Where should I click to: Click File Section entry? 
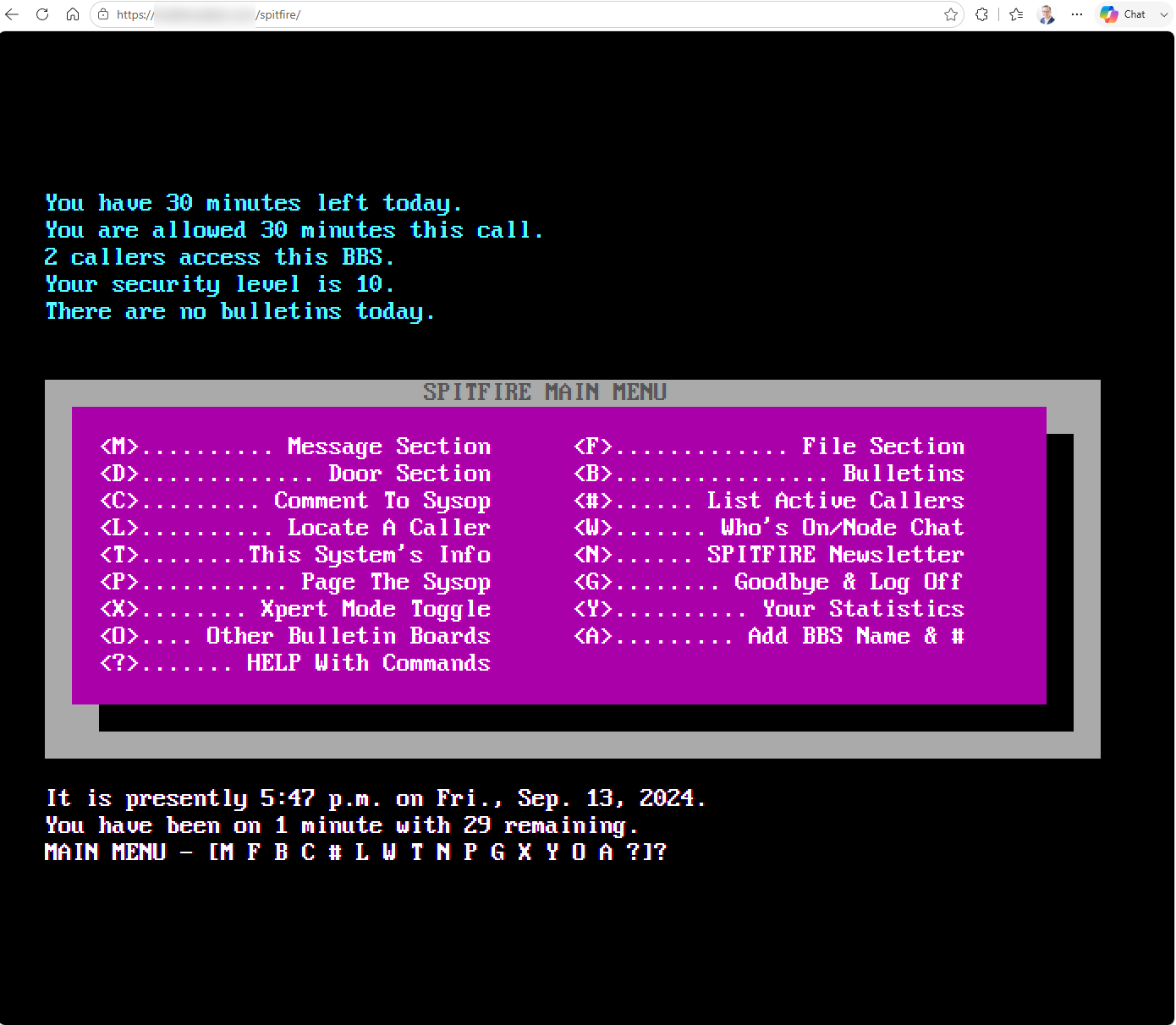(769, 447)
